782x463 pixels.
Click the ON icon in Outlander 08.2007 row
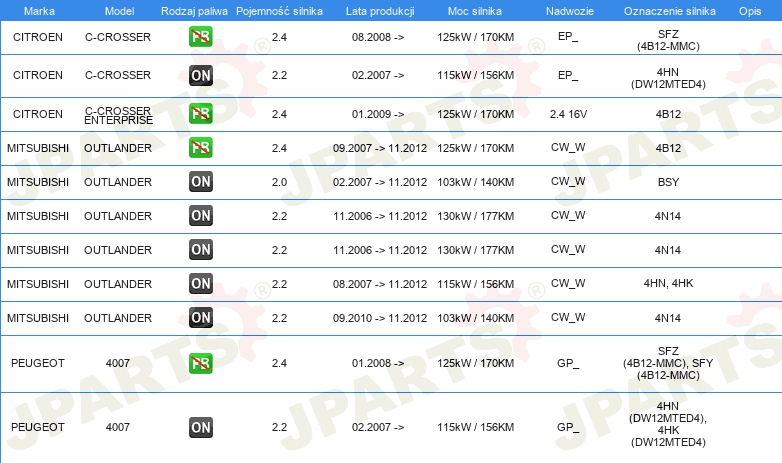200,283
